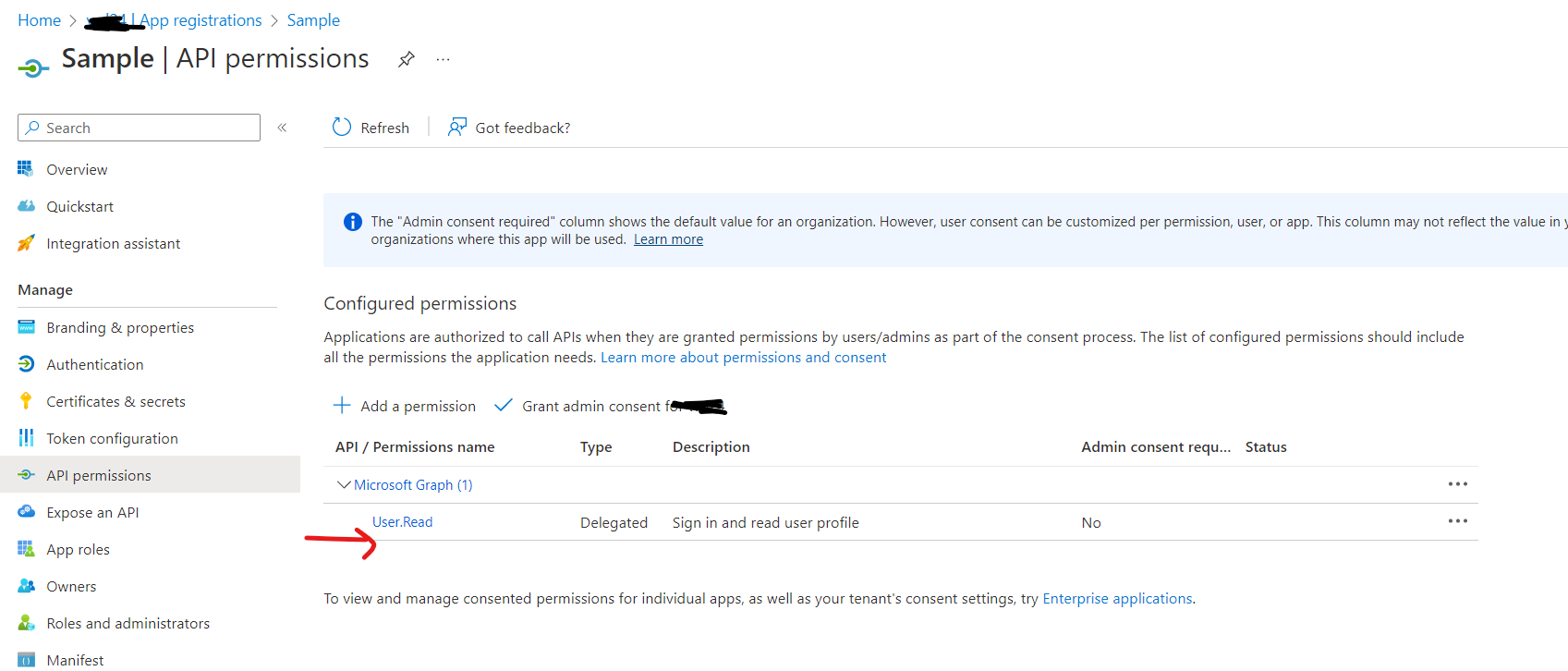Open Learn more about permissions and consent

tap(744, 357)
